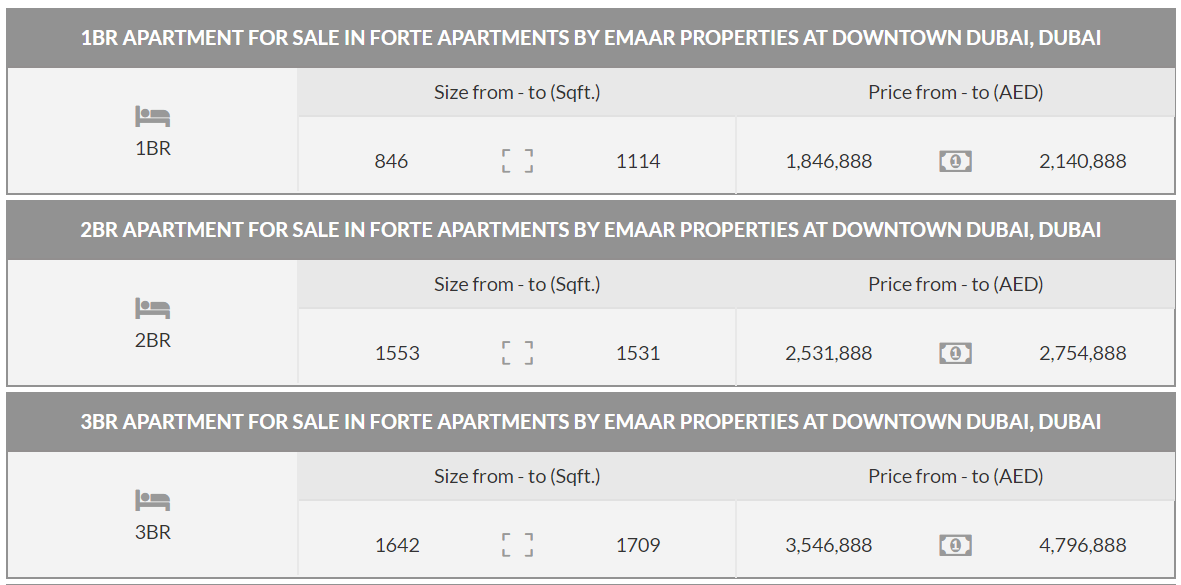Click the 1709 maximum size value

pos(638,545)
